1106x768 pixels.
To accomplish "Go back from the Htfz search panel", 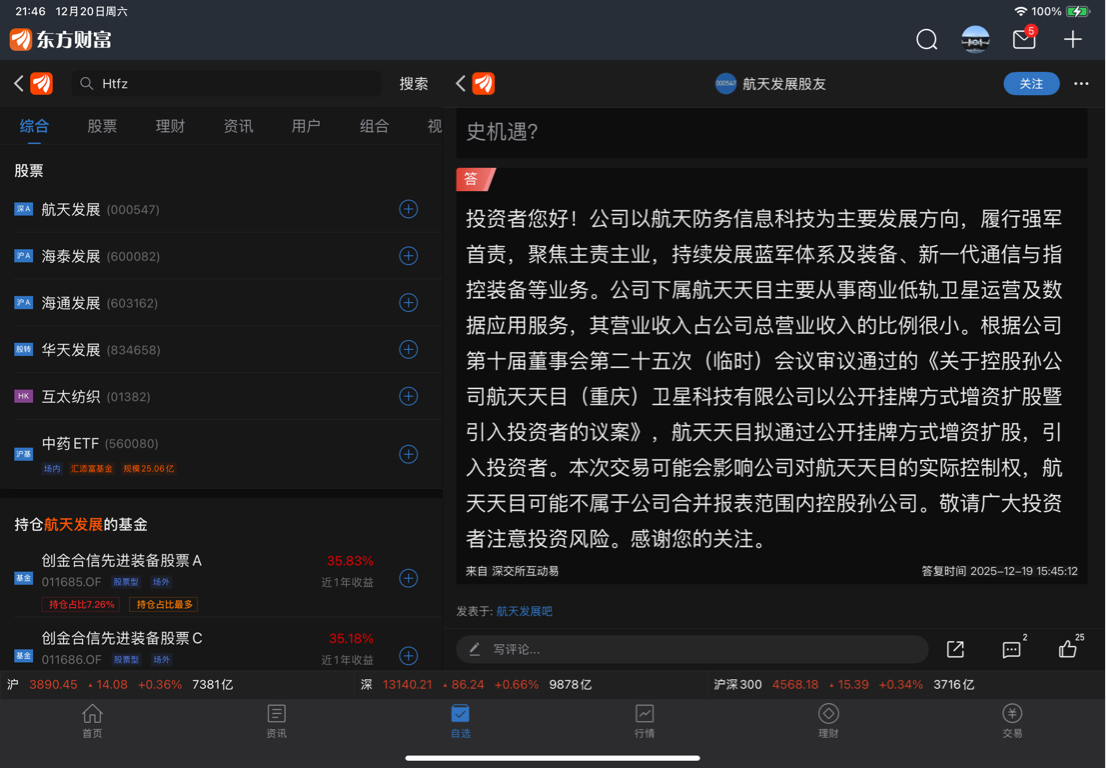I will (18, 83).
